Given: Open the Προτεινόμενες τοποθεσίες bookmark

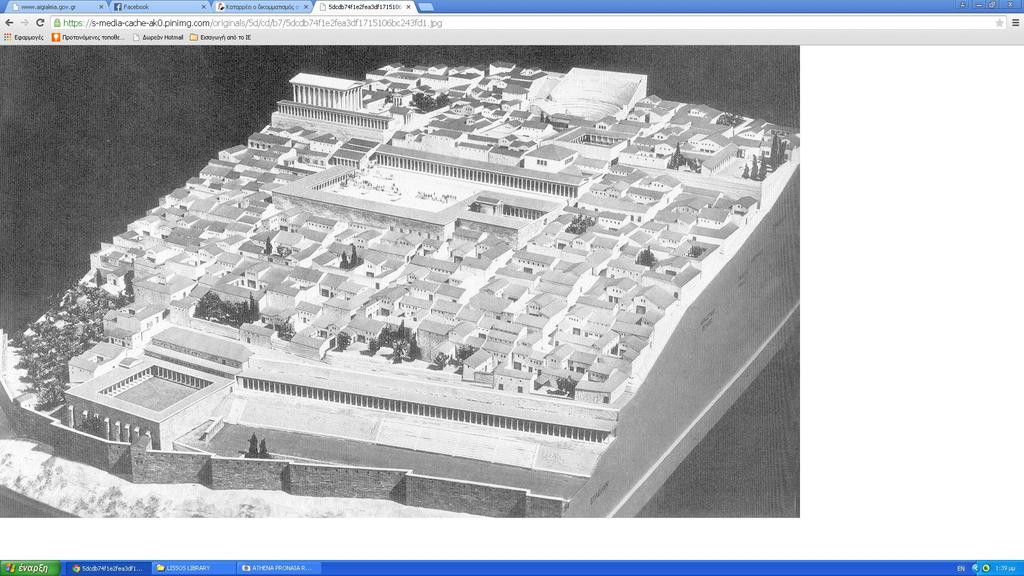Looking at the screenshot, I should pyautogui.click(x=88, y=38).
